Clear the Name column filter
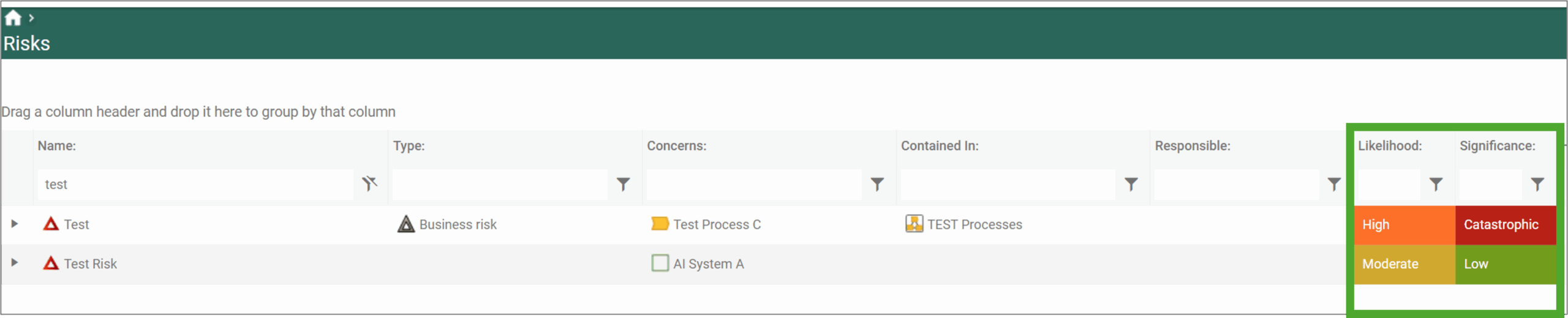This screenshot has width=1568, height=318. 369,183
